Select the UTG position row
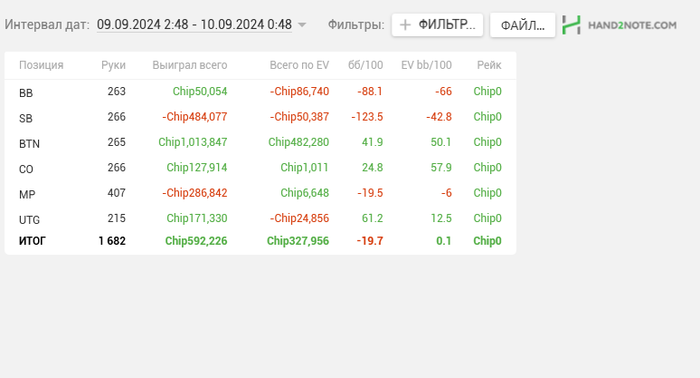 tap(260, 219)
